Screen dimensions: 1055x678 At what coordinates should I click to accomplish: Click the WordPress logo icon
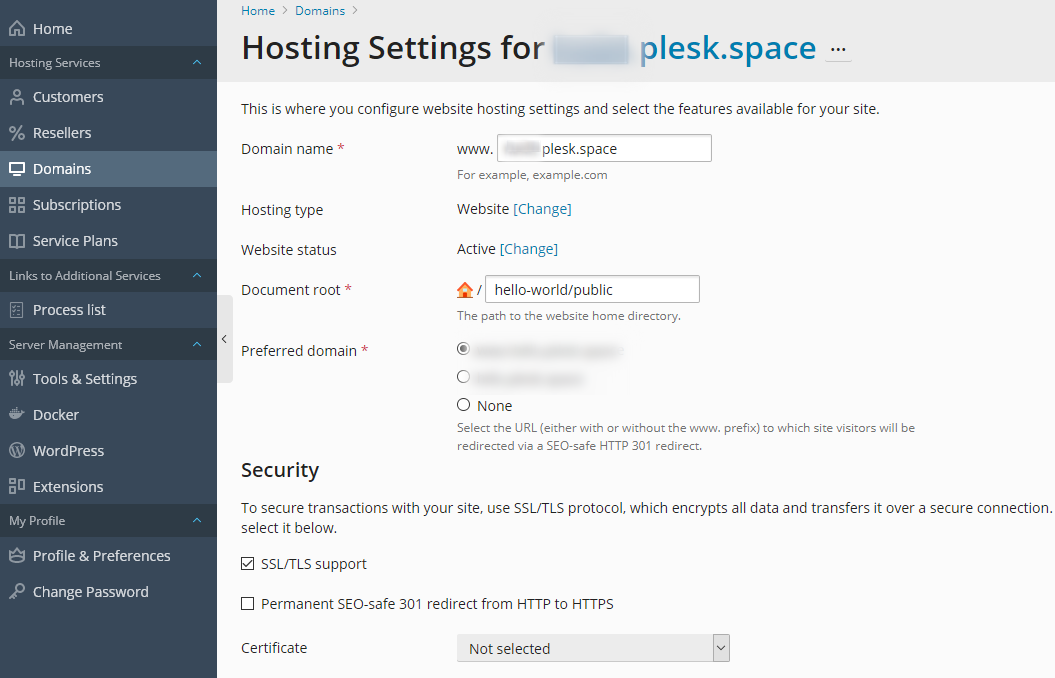[x=17, y=450]
